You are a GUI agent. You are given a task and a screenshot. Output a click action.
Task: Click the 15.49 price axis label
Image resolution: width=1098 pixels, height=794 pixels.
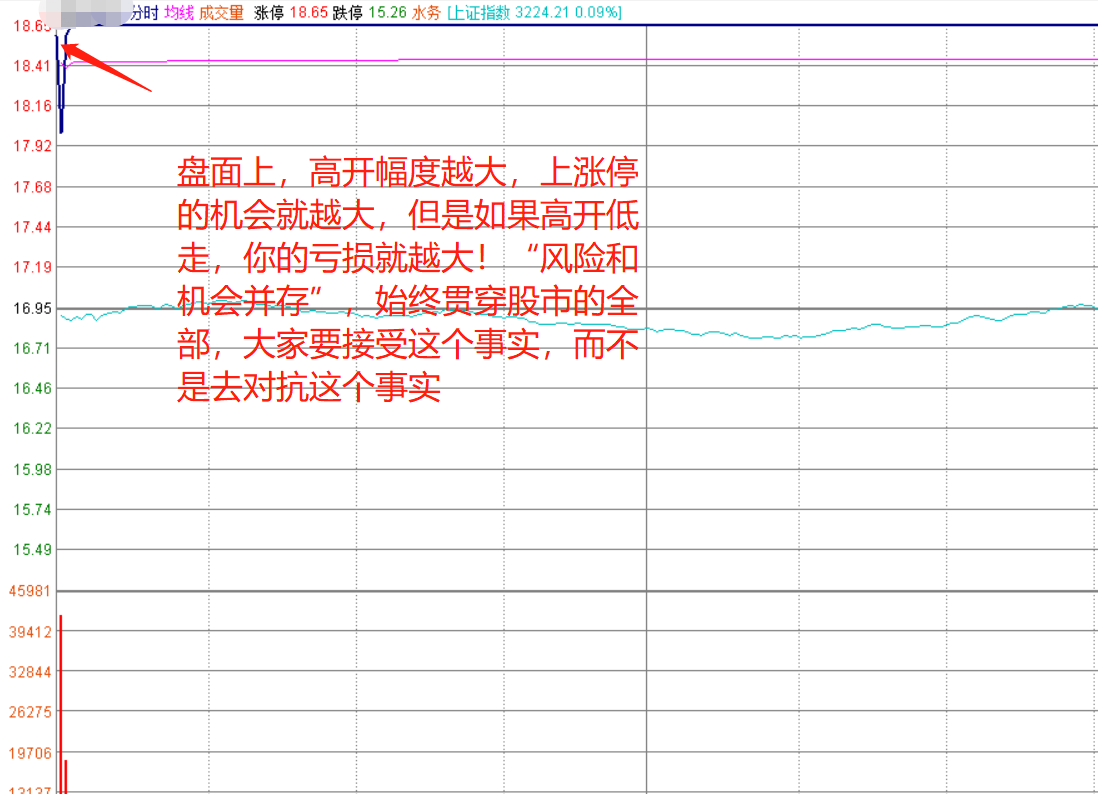(32, 550)
